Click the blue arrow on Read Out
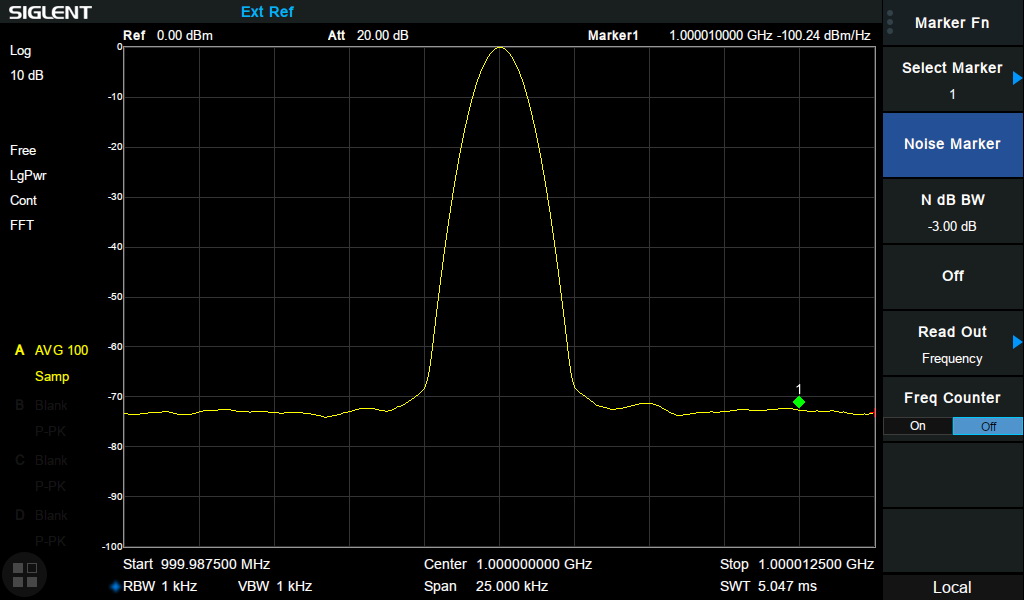 pos(1017,342)
